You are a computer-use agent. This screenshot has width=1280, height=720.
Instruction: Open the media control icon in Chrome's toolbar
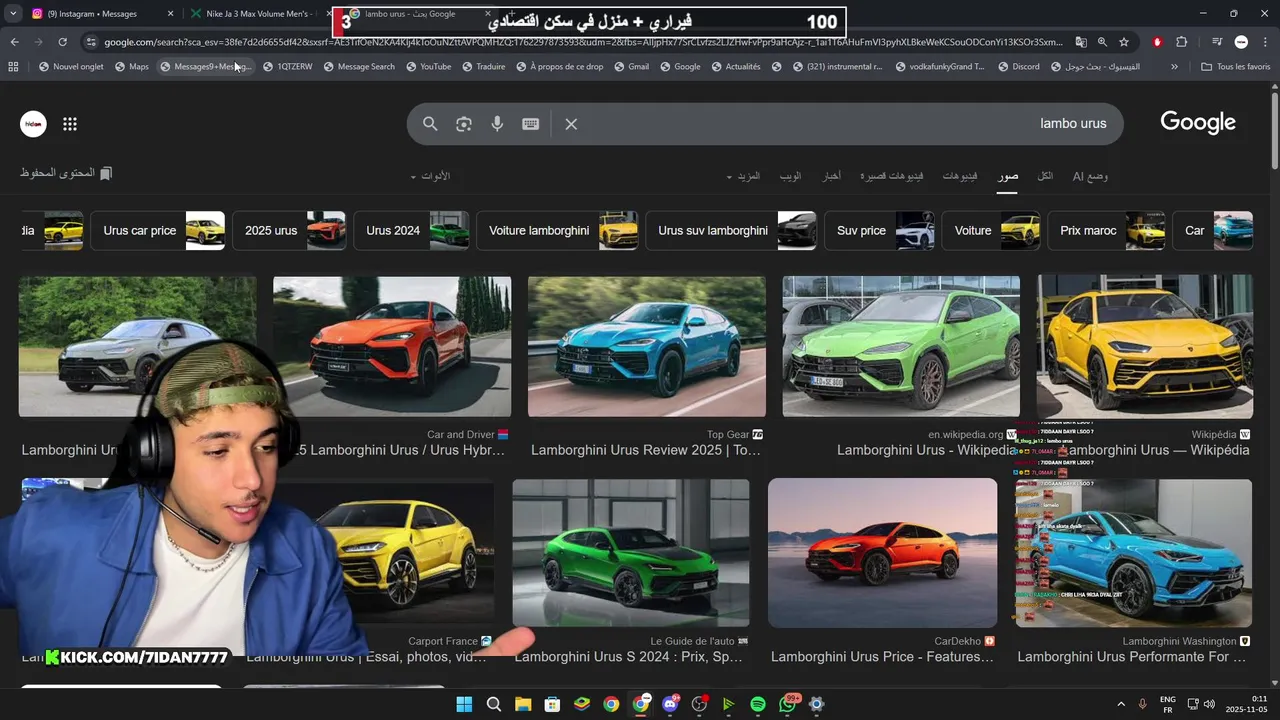click(1216, 42)
